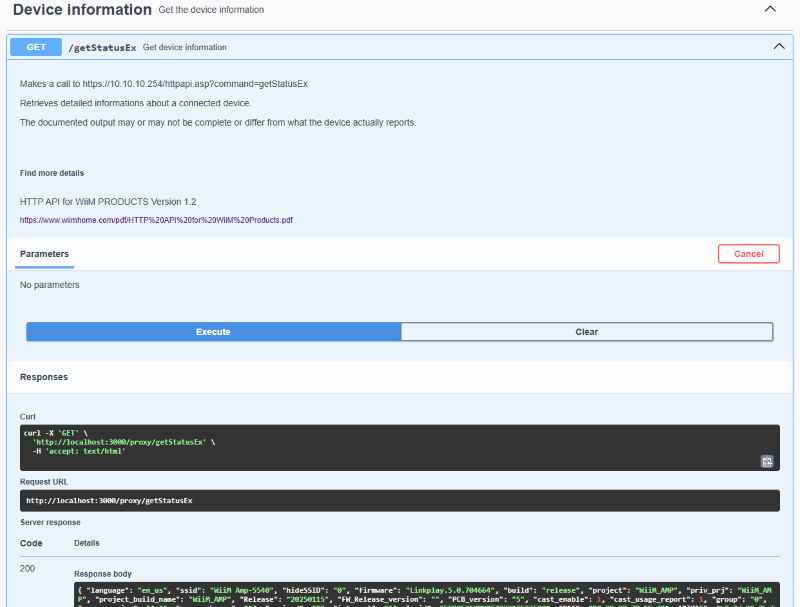Viewport: 800px width, 607px height.
Task: Click the 'Request URL' label
Action: coord(44,482)
